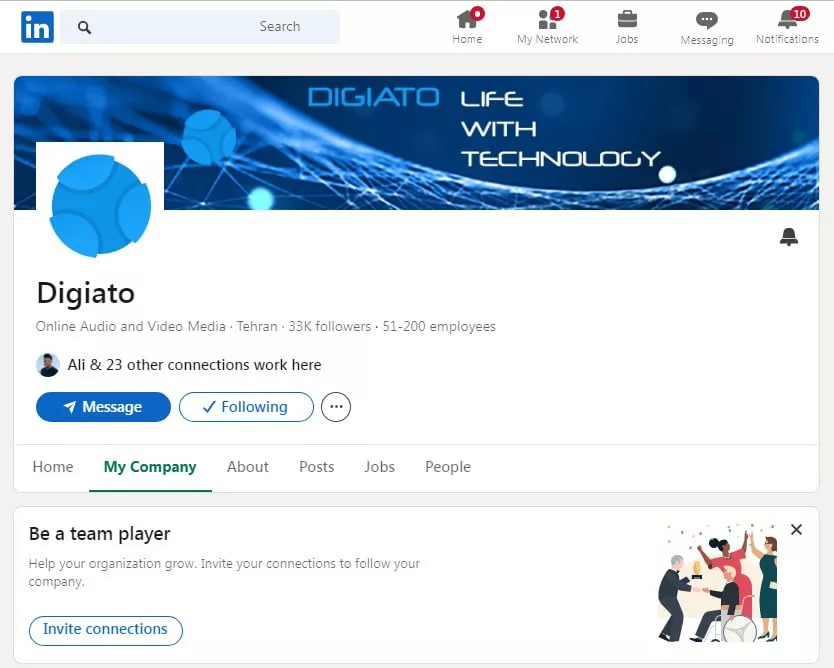Open Ali & 23 other connections link
834x668 pixels.
(x=194, y=365)
